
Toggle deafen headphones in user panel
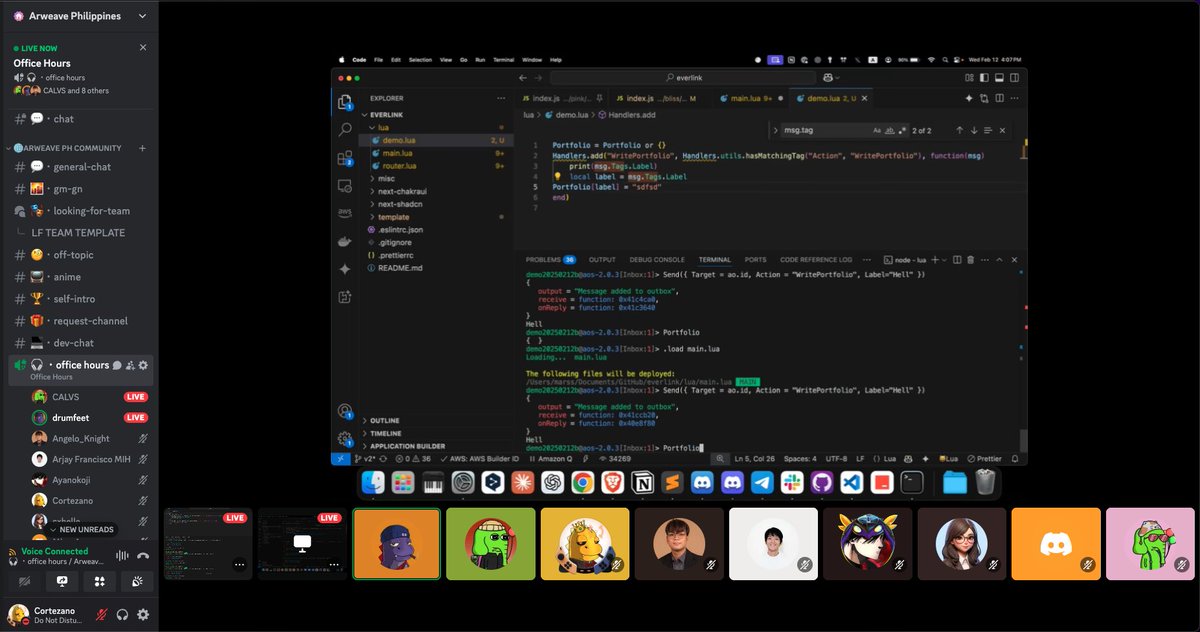point(123,614)
